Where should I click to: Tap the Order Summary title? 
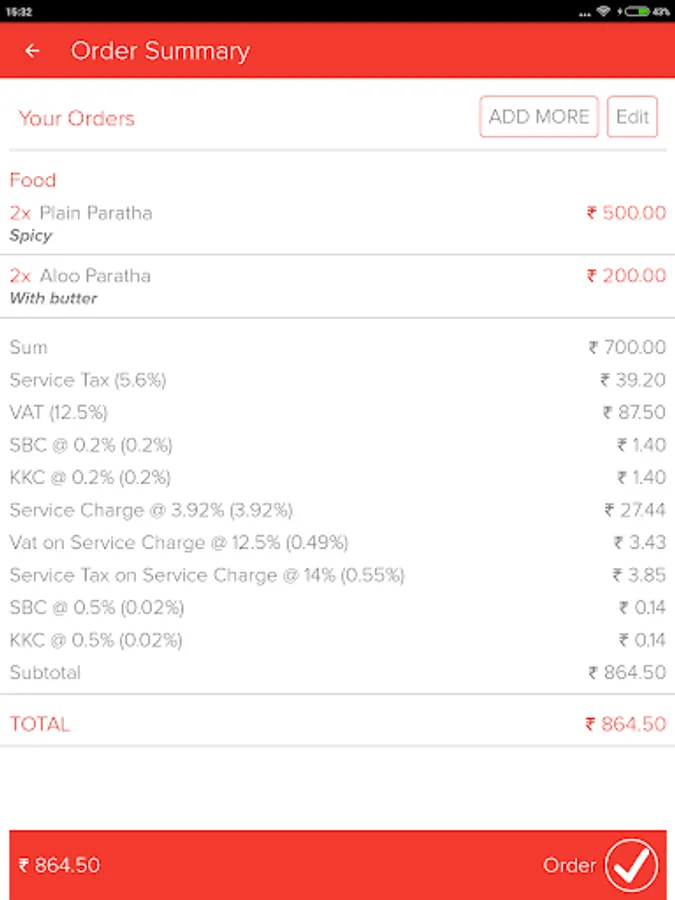[x=160, y=51]
